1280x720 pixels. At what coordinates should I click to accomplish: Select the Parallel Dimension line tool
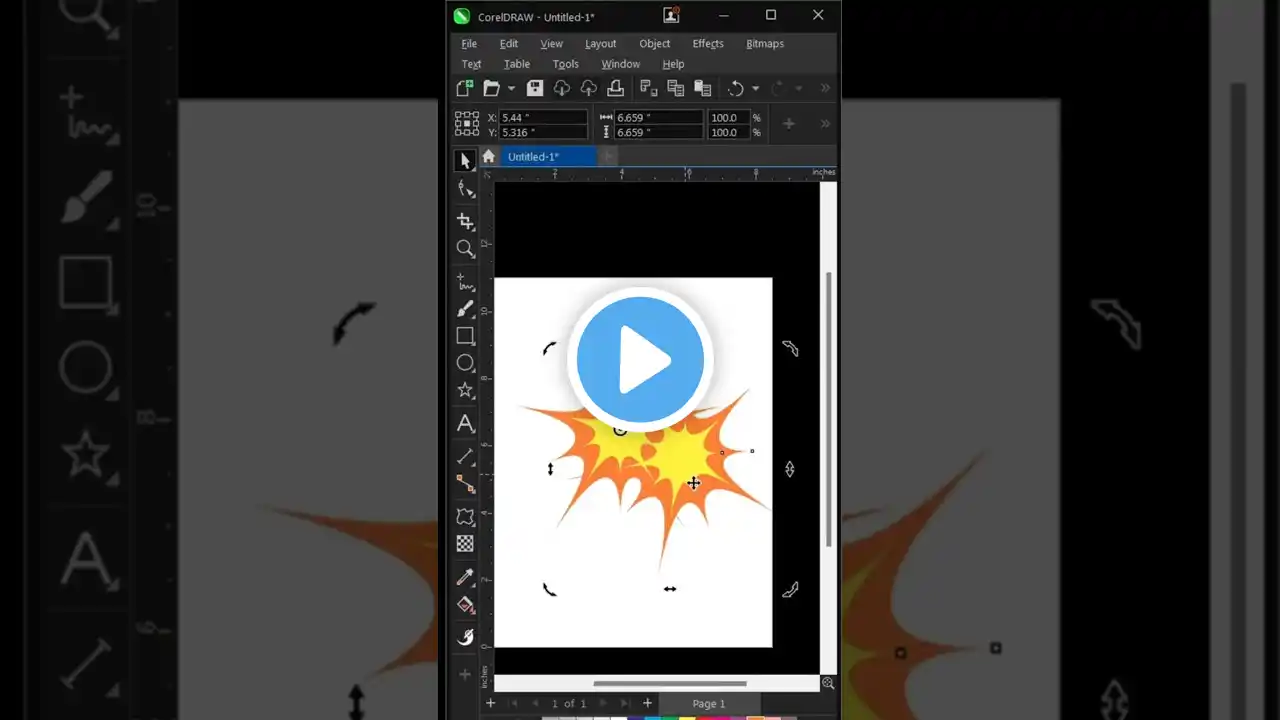465,456
